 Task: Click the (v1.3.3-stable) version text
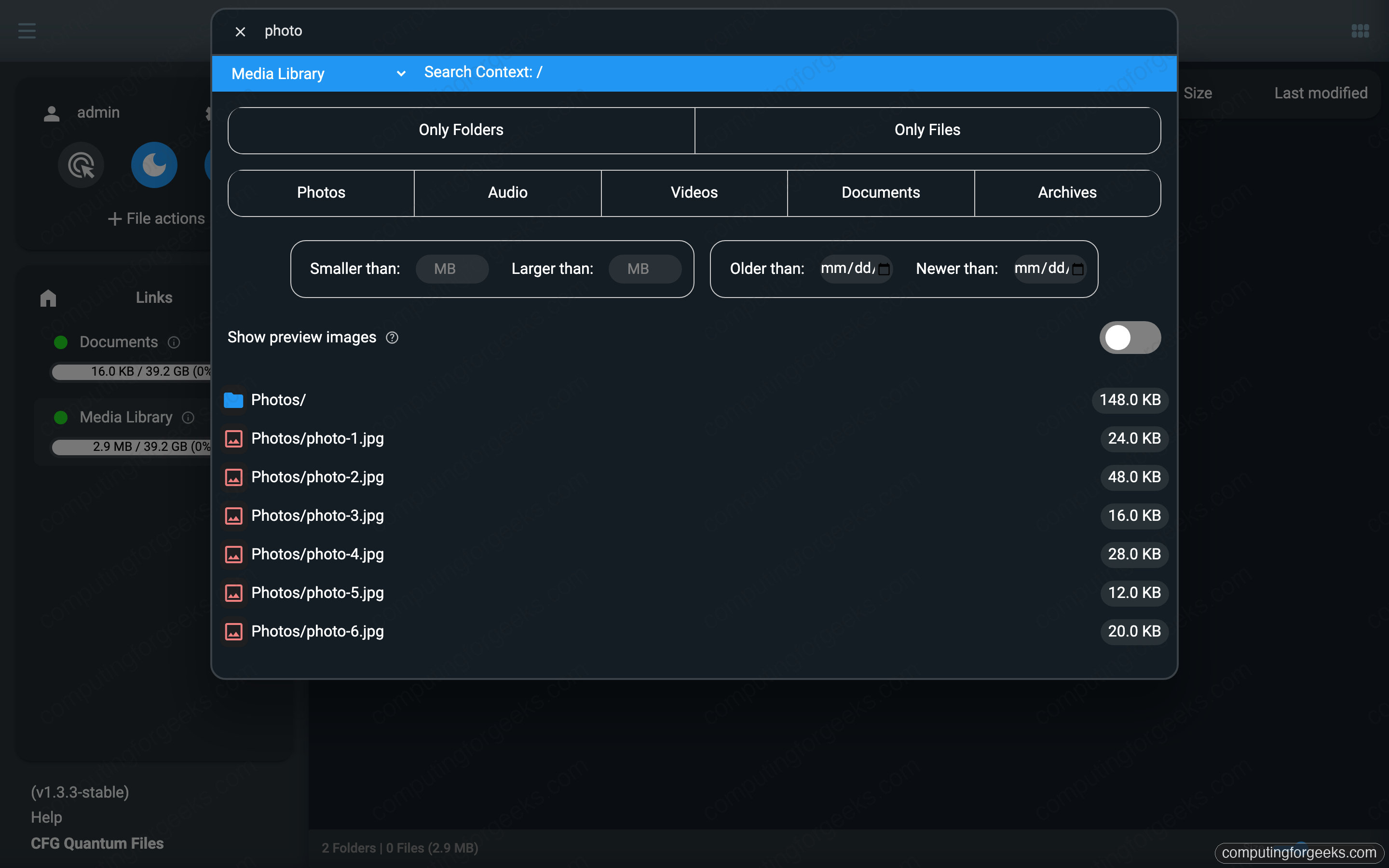point(80,793)
